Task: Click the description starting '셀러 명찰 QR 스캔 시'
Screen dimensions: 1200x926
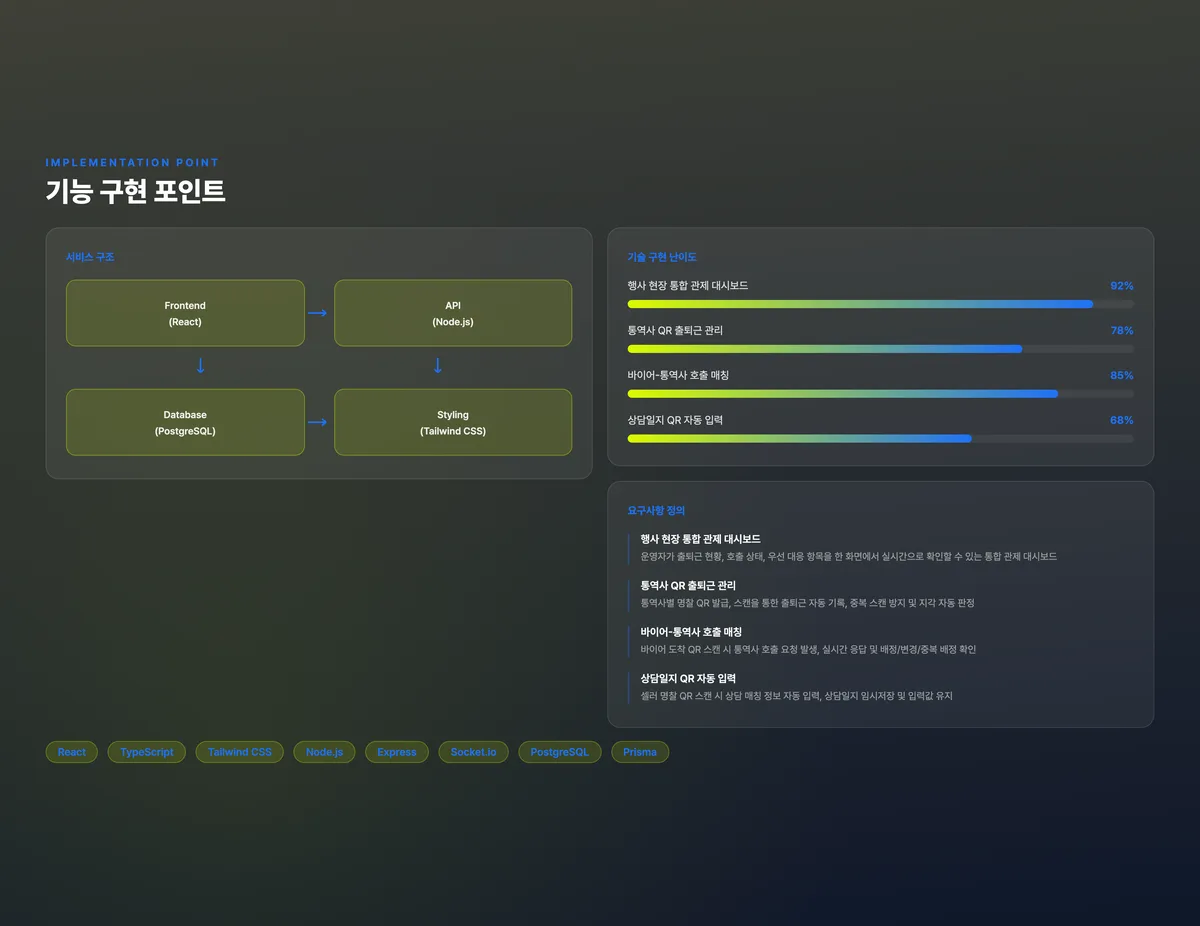Action: 797,696
